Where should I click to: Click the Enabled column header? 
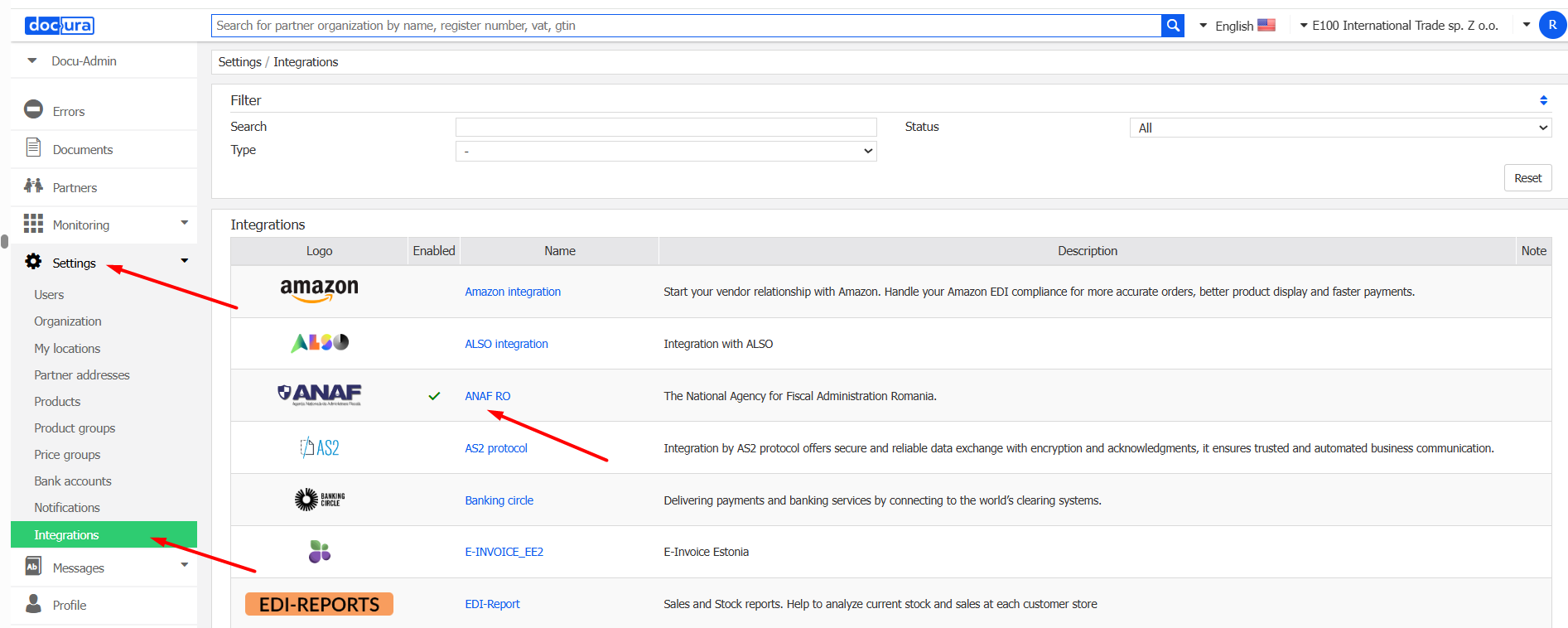click(434, 251)
